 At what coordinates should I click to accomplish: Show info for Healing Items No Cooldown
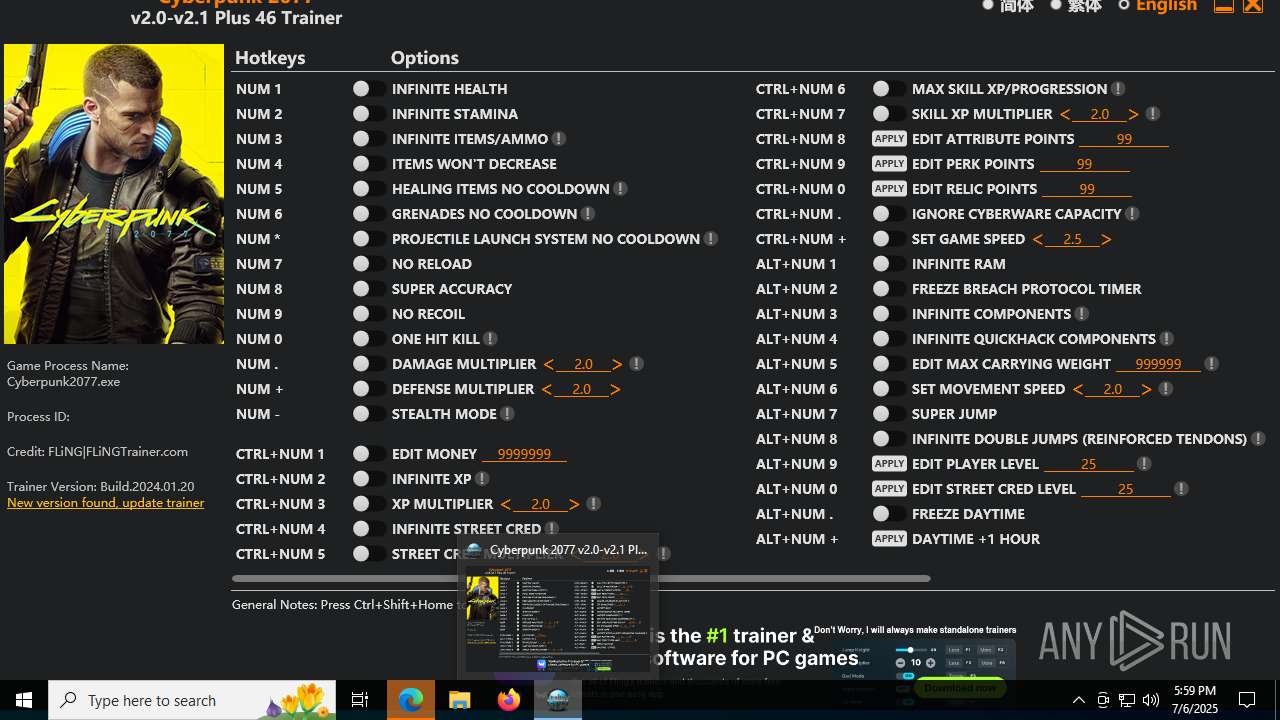click(x=620, y=189)
